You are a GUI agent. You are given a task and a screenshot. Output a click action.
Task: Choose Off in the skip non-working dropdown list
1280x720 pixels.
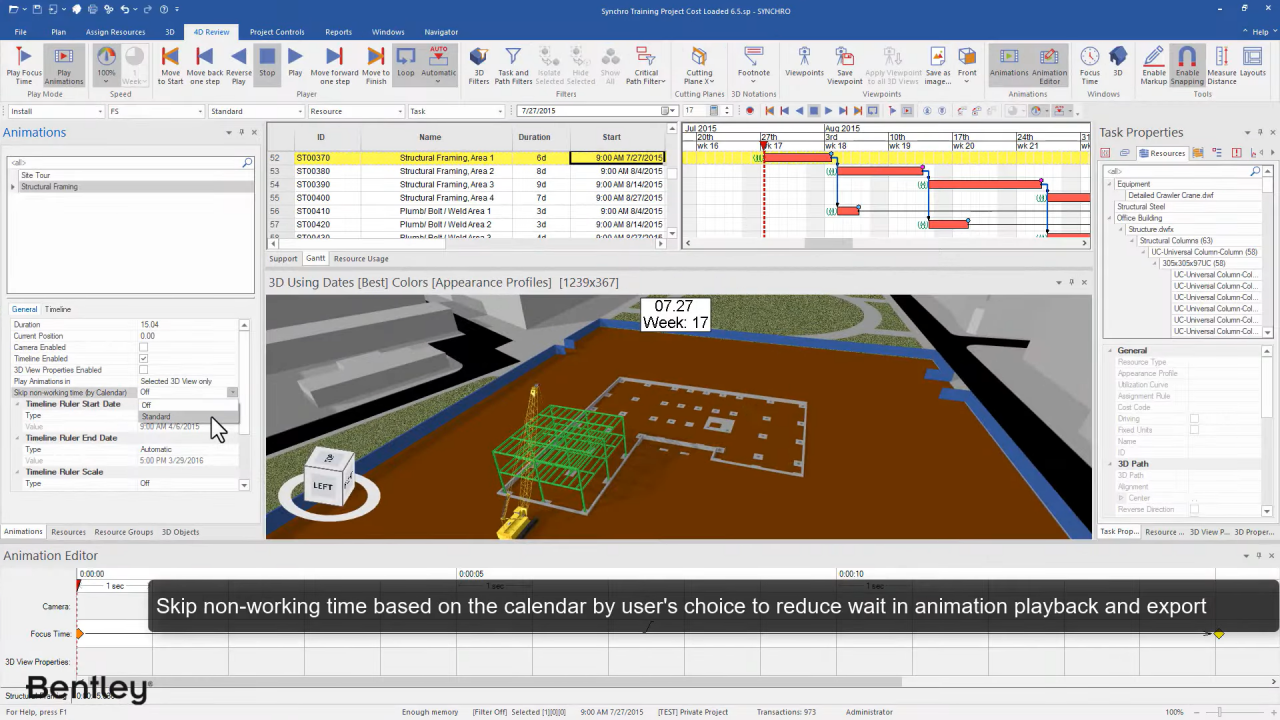coord(188,405)
